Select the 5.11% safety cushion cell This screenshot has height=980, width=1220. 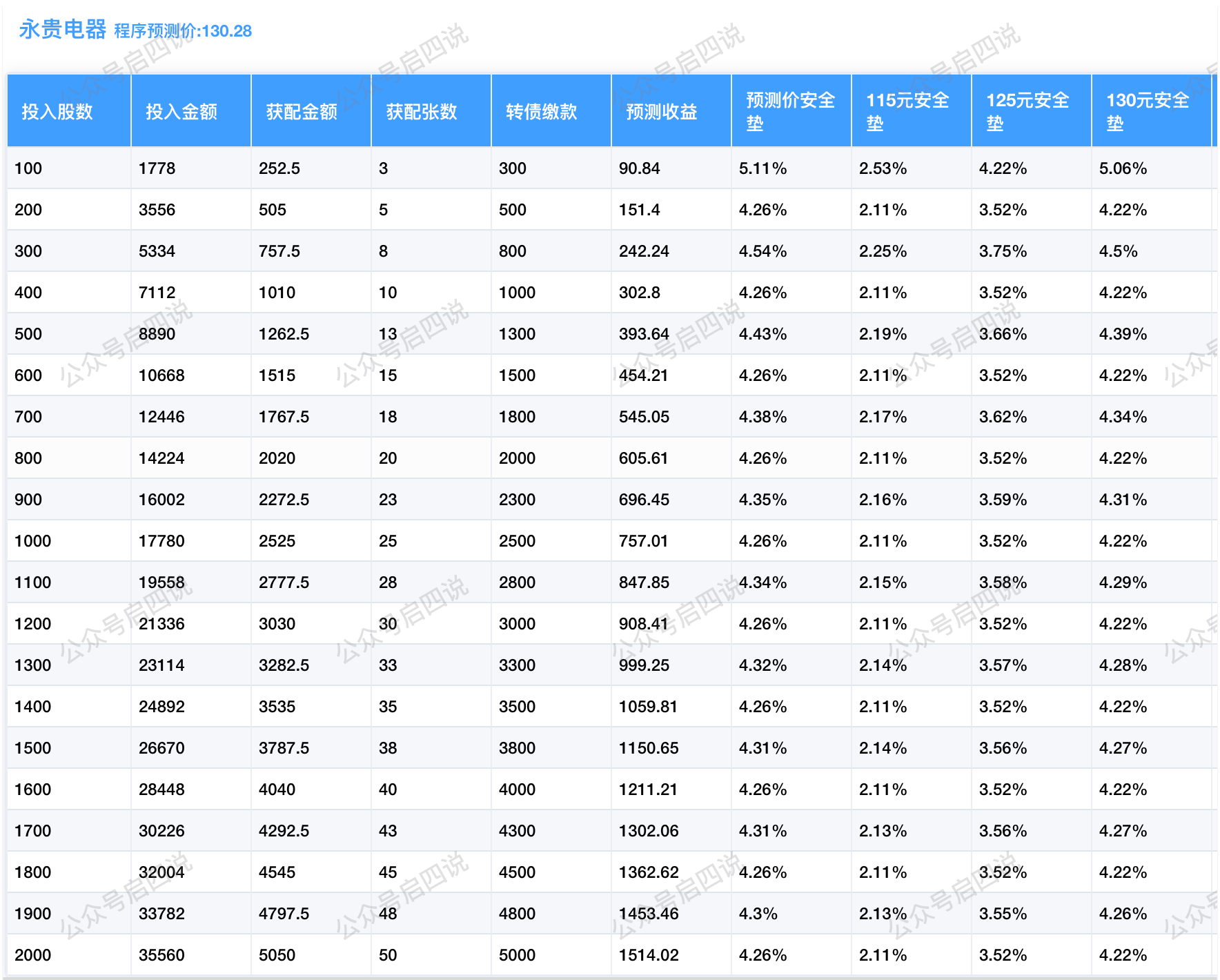(x=762, y=168)
